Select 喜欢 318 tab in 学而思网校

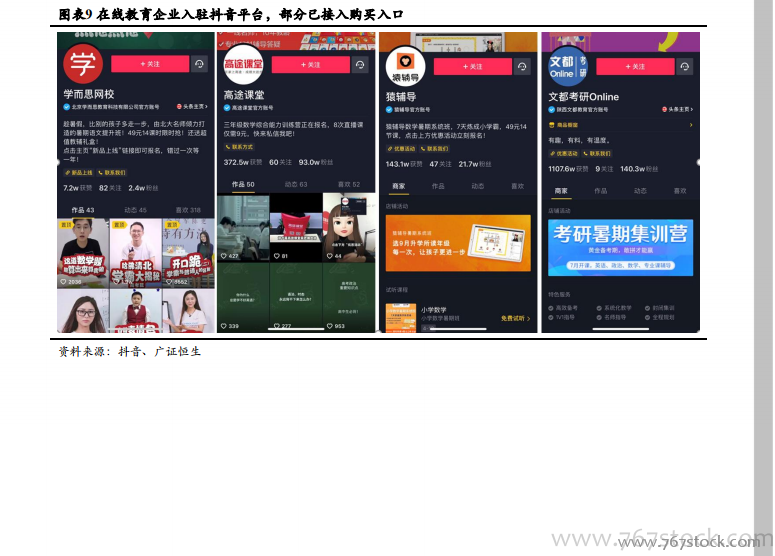[x=188, y=210]
